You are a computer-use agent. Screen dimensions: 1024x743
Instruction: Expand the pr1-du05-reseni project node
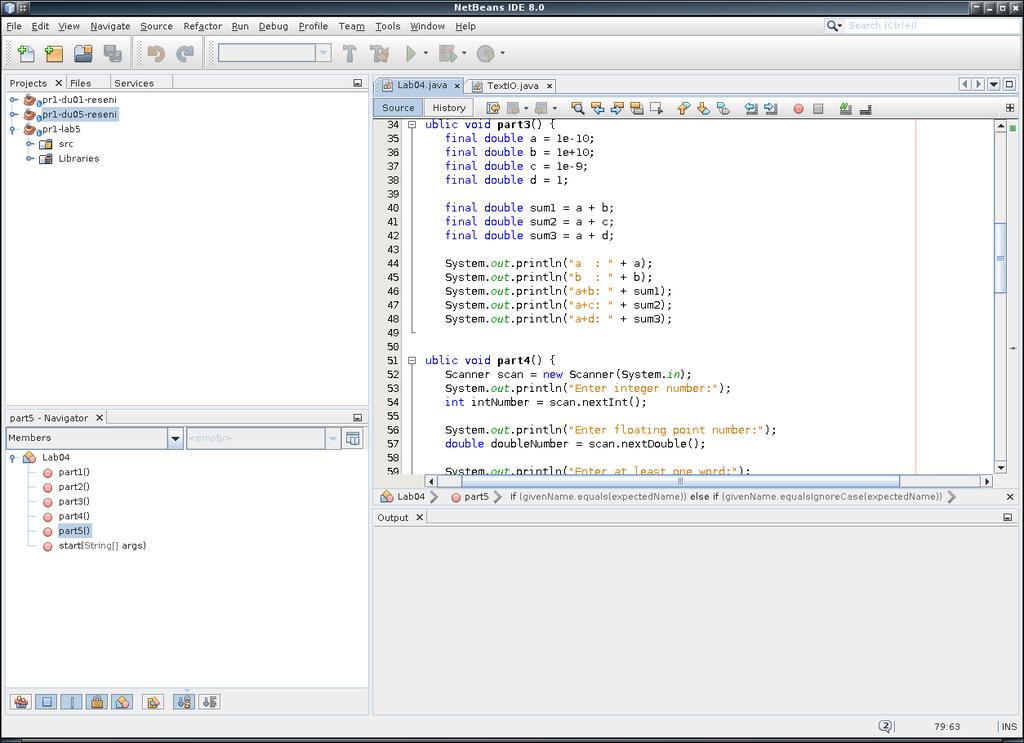(13, 114)
